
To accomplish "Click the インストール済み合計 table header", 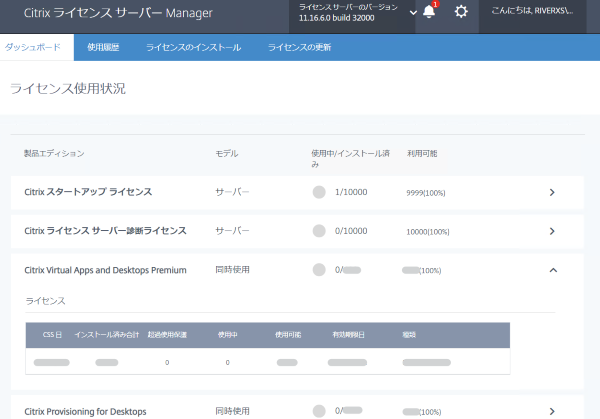I will click(x=107, y=335).
